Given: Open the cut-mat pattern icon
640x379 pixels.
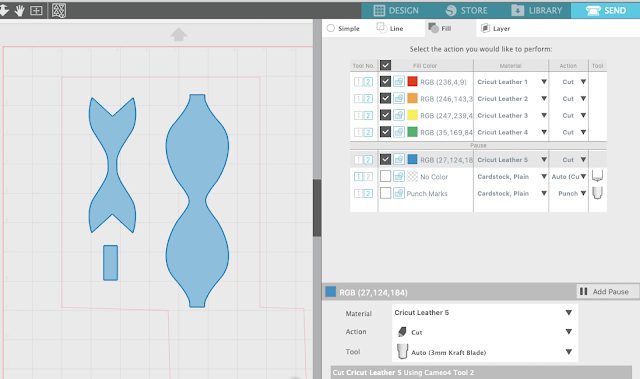Looking at the screenshot, I should tap(59, 11).
